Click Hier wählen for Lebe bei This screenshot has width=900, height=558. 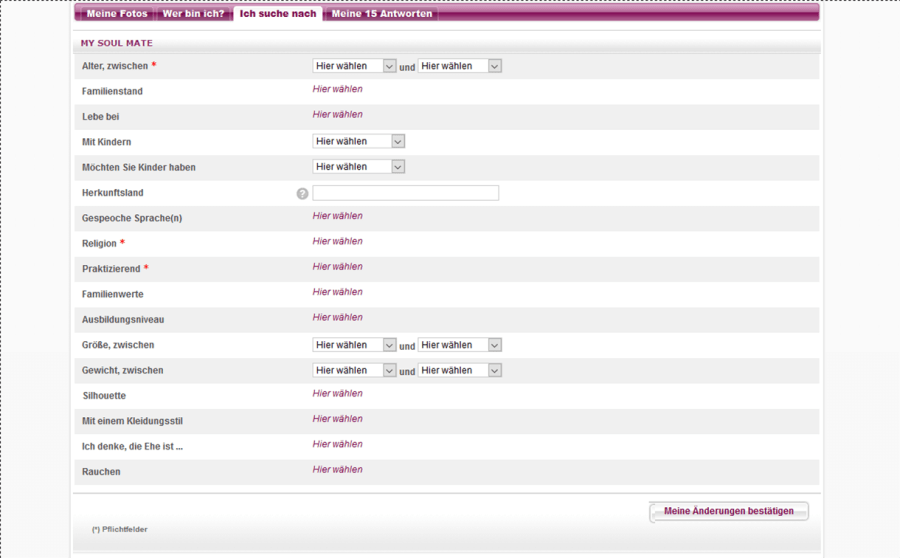click(x=338, y=114)
